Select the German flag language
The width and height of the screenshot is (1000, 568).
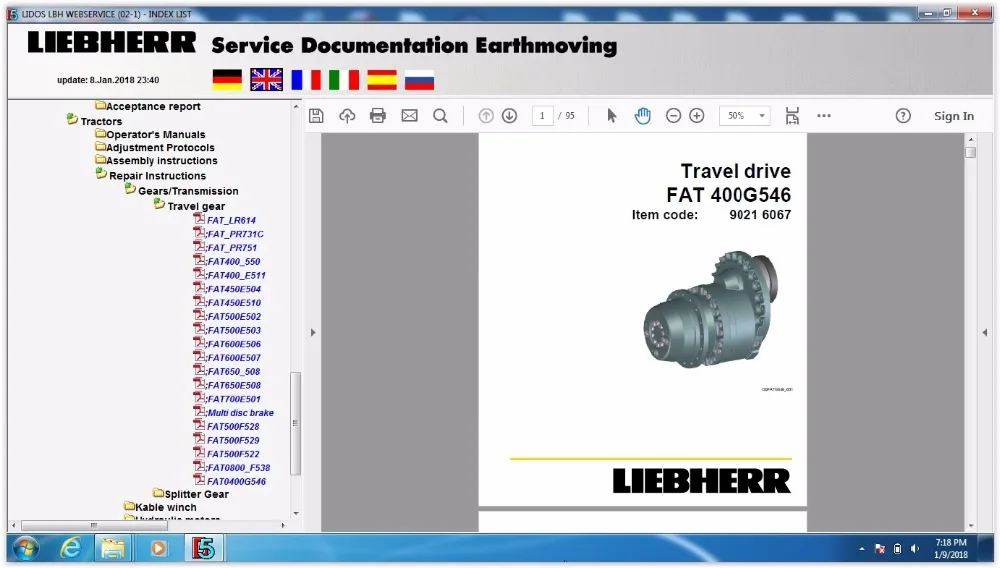click(227, 80)
